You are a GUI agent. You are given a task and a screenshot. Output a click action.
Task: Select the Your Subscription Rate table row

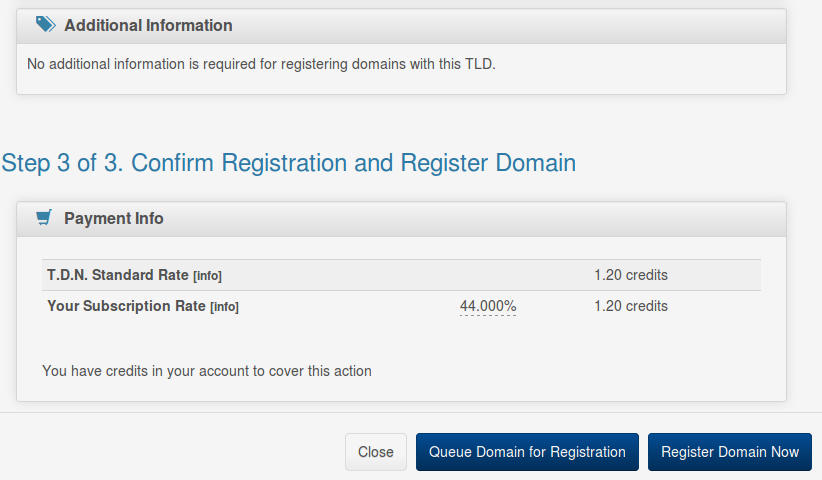[401, 306]
